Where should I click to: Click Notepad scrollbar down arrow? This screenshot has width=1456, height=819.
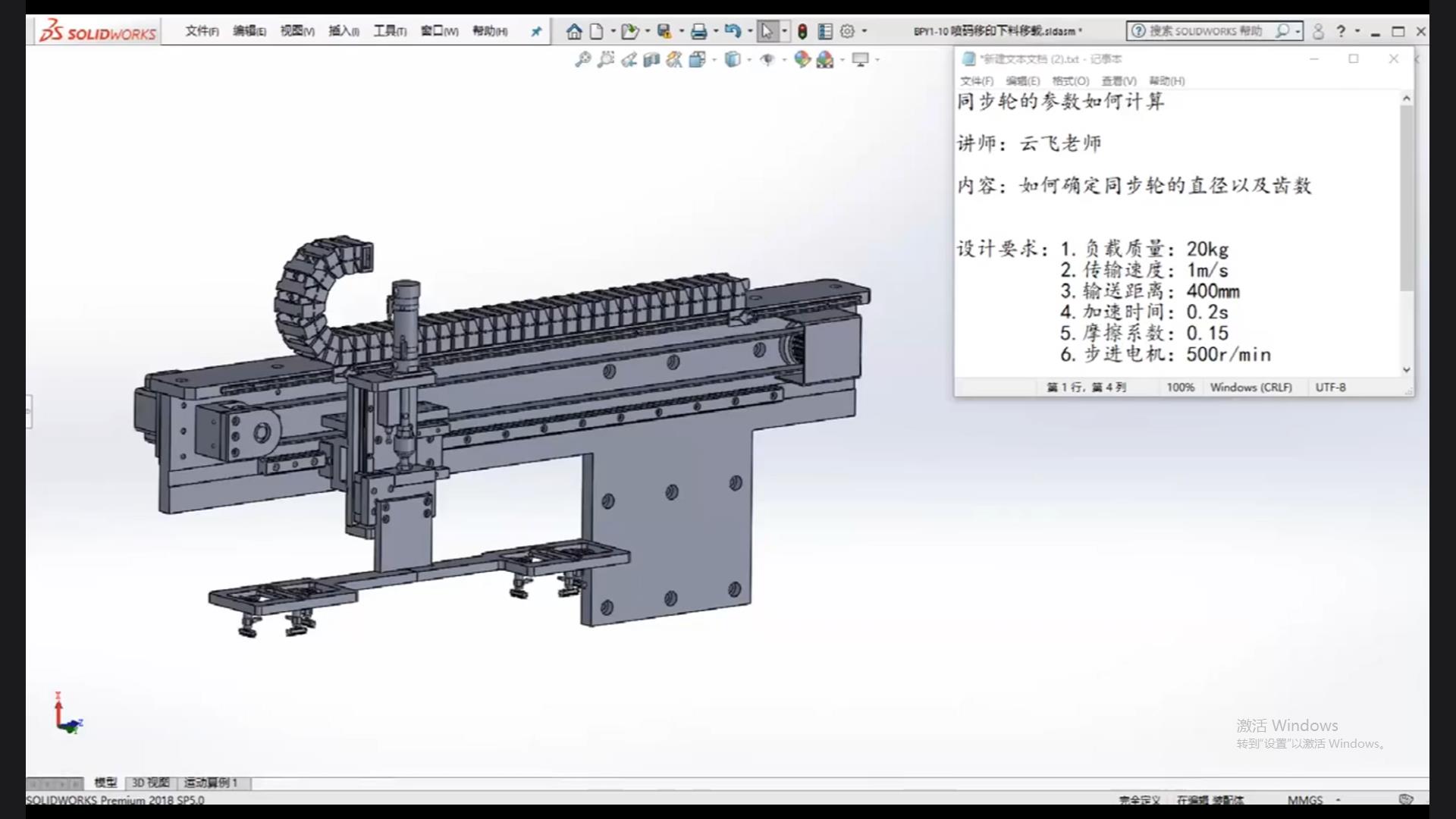coord(1407,370)
